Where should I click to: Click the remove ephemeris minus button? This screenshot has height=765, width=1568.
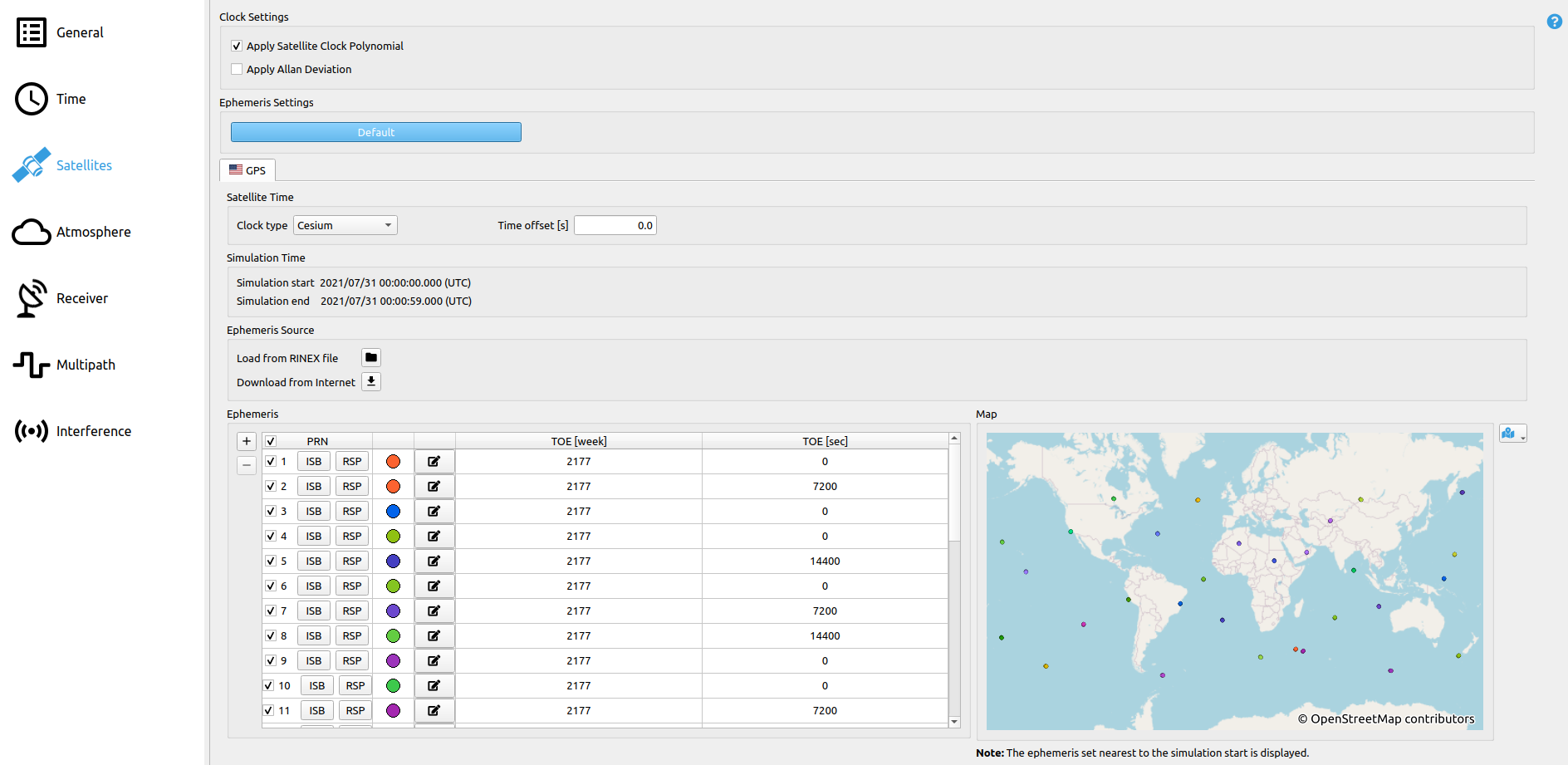247,465
